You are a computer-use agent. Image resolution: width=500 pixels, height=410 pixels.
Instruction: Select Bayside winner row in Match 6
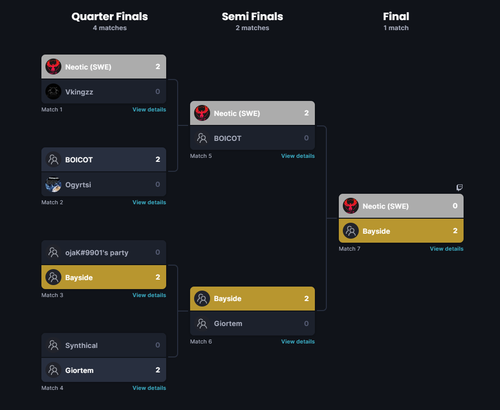click(x=252, y=299)
